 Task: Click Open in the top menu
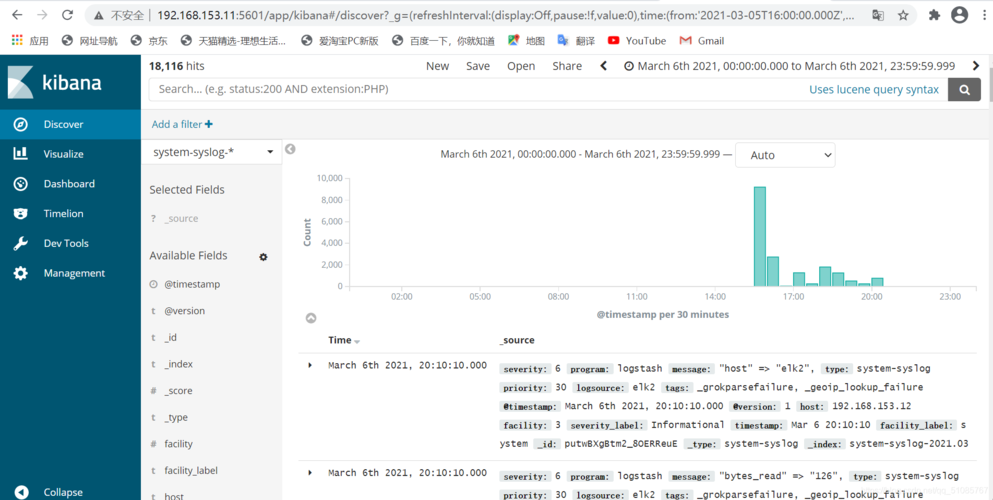tap(521, 66)
